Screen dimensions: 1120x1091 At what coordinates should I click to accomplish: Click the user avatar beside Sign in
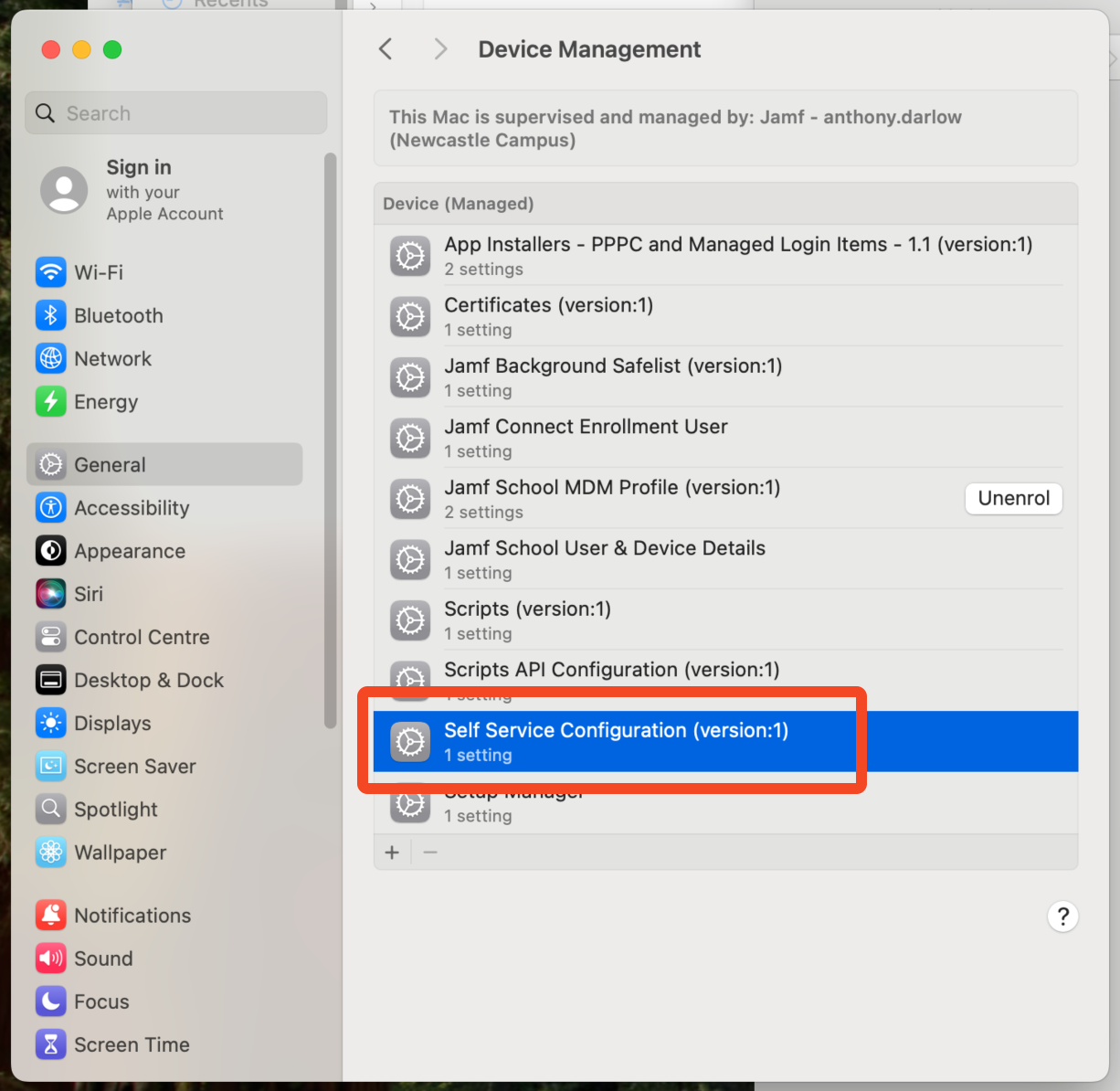click(64, 190)
